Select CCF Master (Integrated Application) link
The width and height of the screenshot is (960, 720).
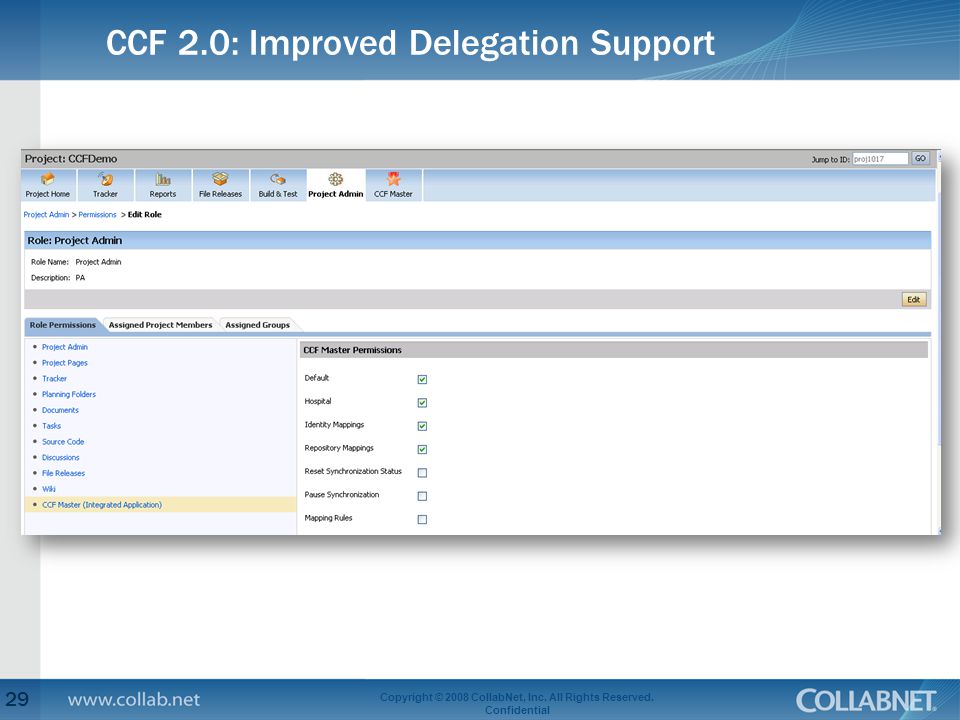(x=102, y=505)
